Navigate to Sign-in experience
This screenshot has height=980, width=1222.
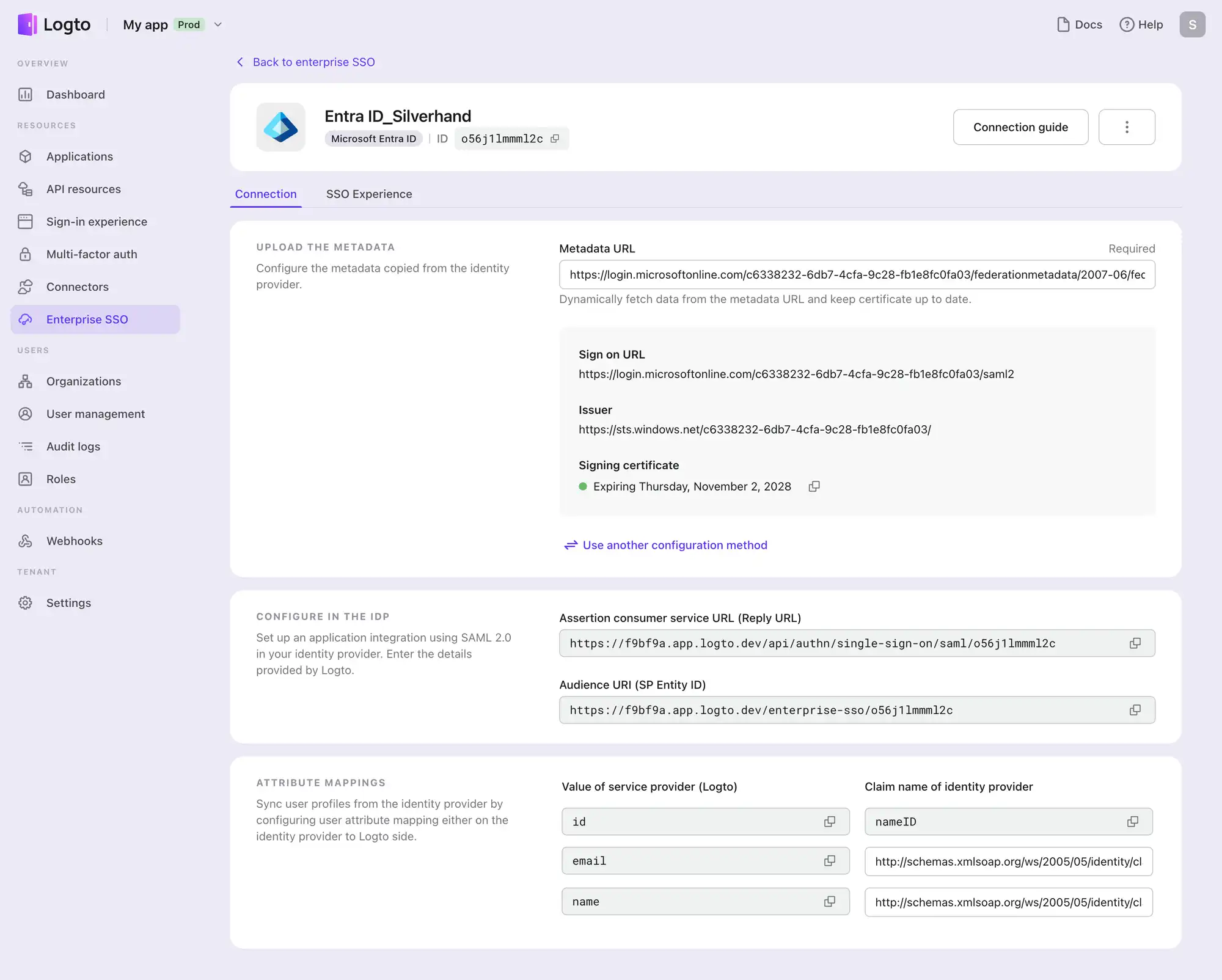point(97,222)
